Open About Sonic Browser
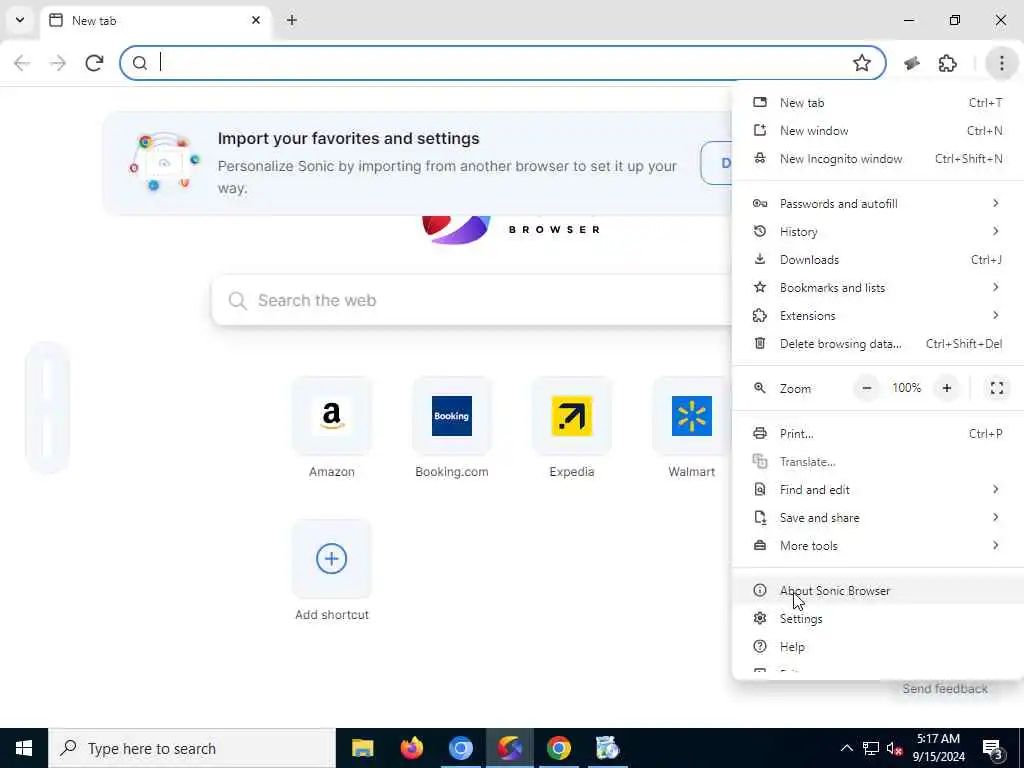Image resolution: width=1024 pixels, height=768 pixels. (878, 590)
